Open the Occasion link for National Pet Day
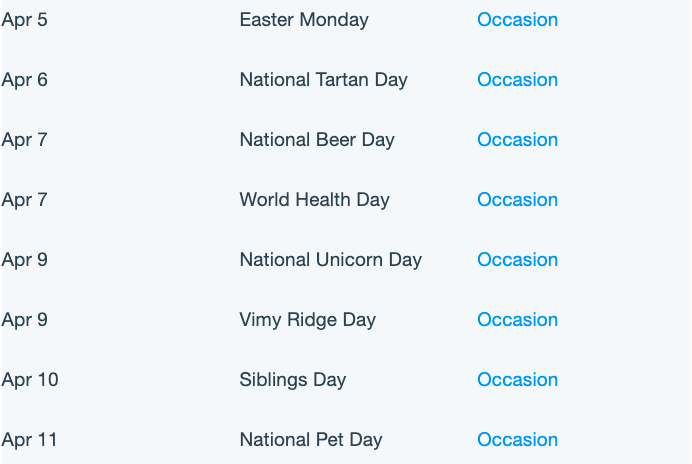Screen dimensions: 692x464 (x=517, y=440)
